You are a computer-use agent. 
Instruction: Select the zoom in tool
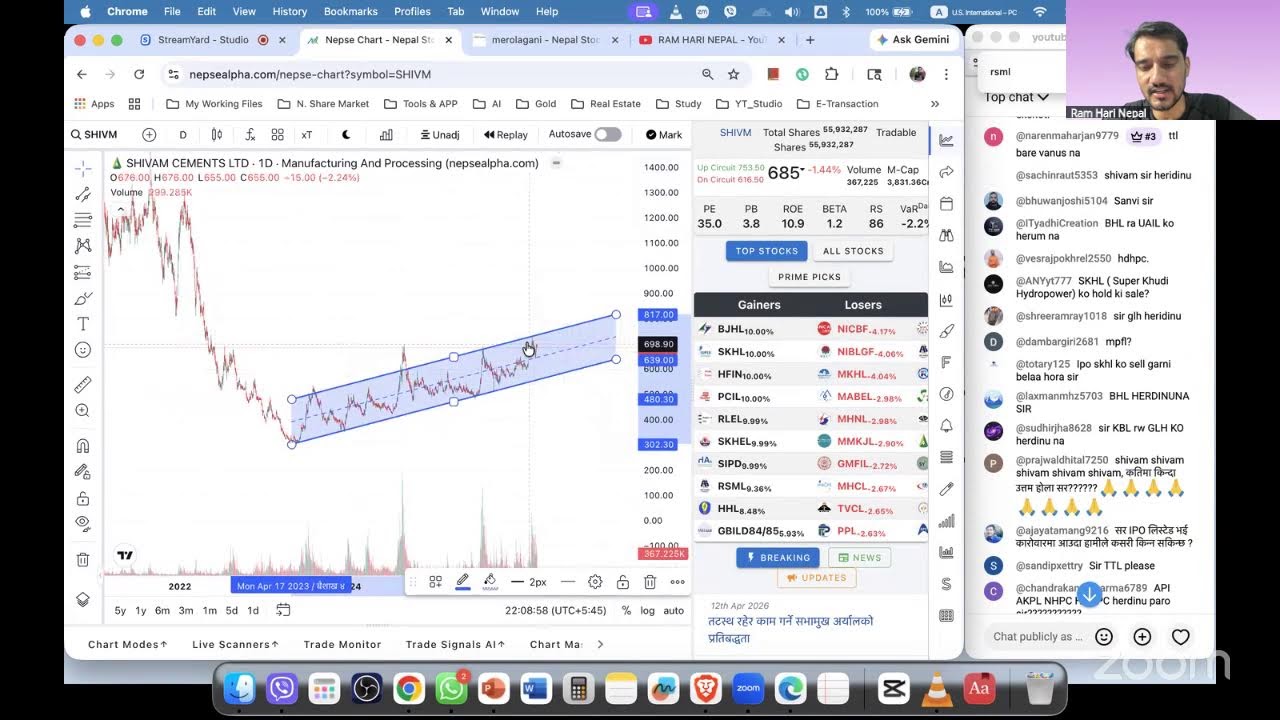click(x=83, y=410)
